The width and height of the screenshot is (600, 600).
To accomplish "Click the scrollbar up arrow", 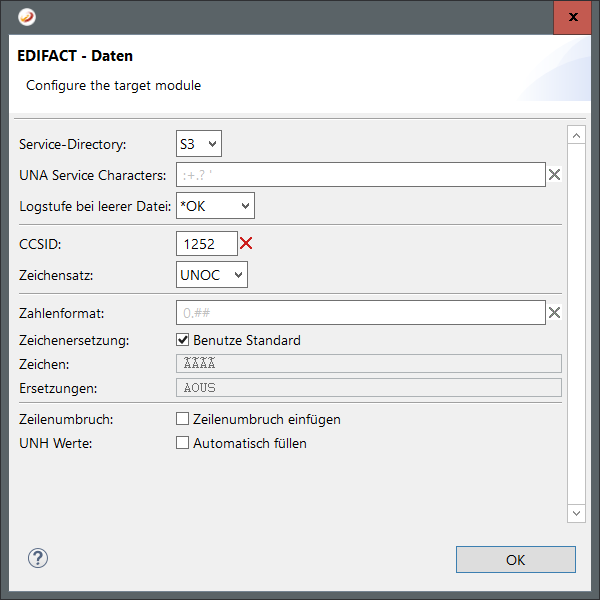I will coord(575,134).
